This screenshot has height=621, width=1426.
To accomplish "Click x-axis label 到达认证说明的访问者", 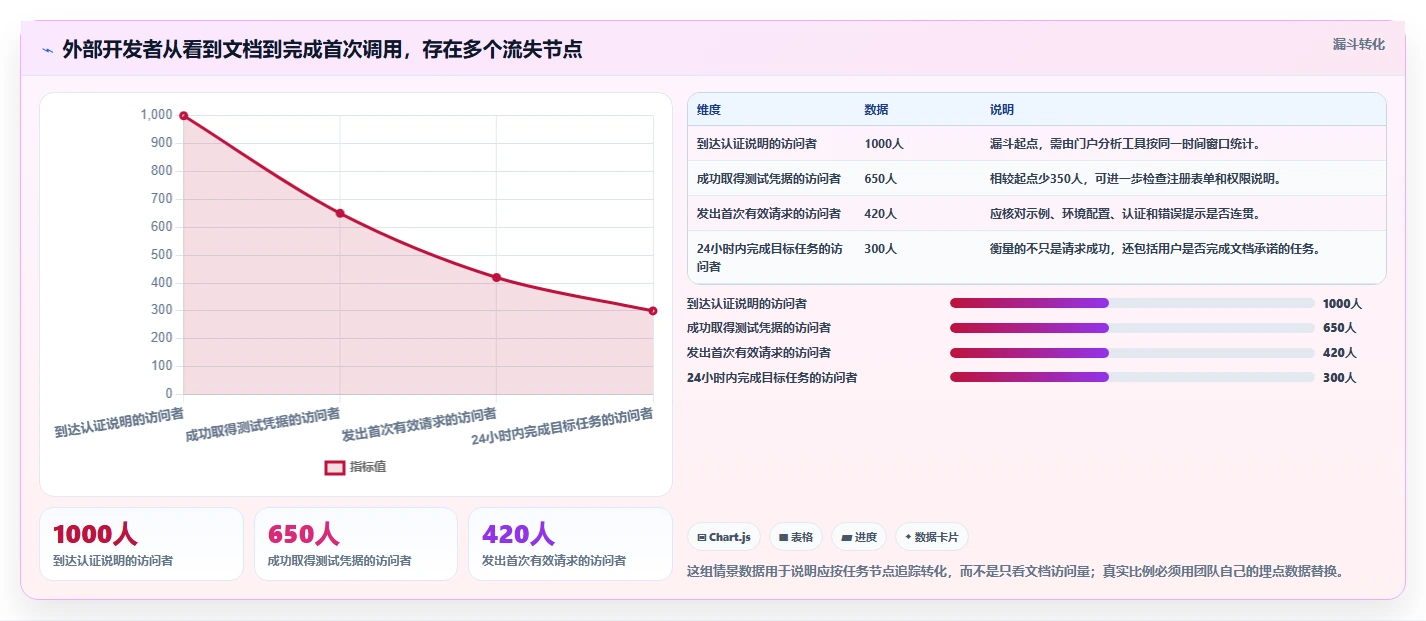I will point(119,421).
